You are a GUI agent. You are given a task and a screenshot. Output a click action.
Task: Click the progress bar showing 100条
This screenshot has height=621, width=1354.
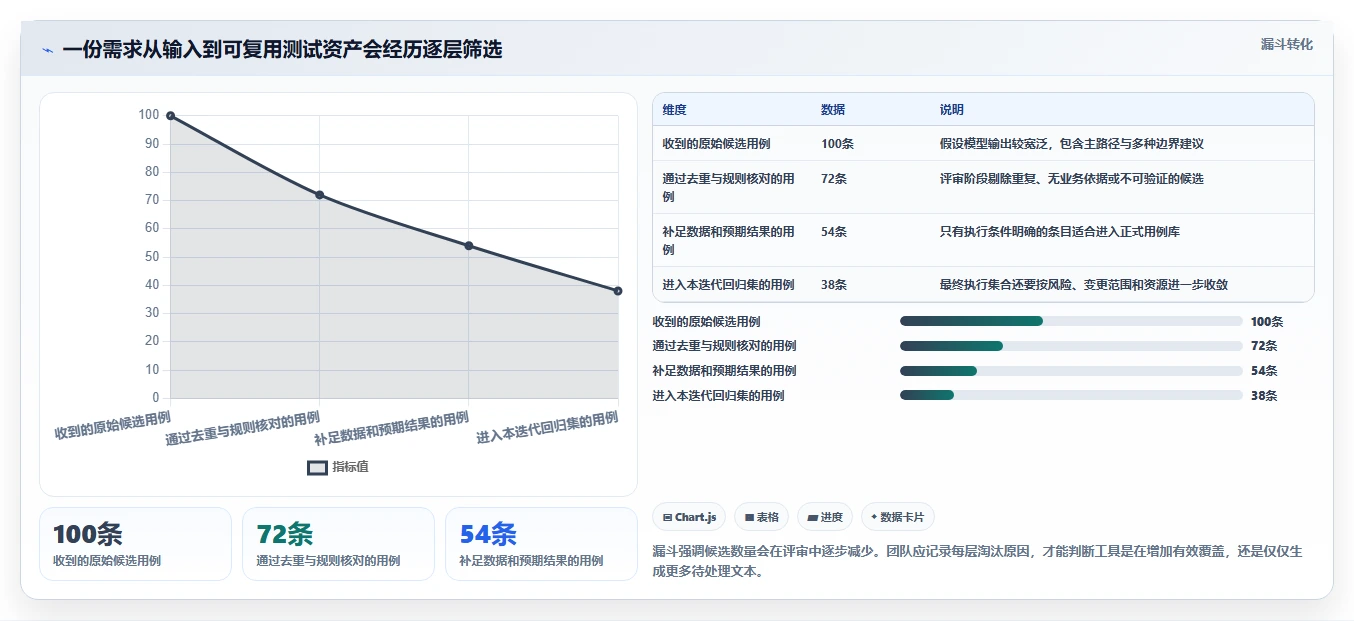[x=1071, y=321]
